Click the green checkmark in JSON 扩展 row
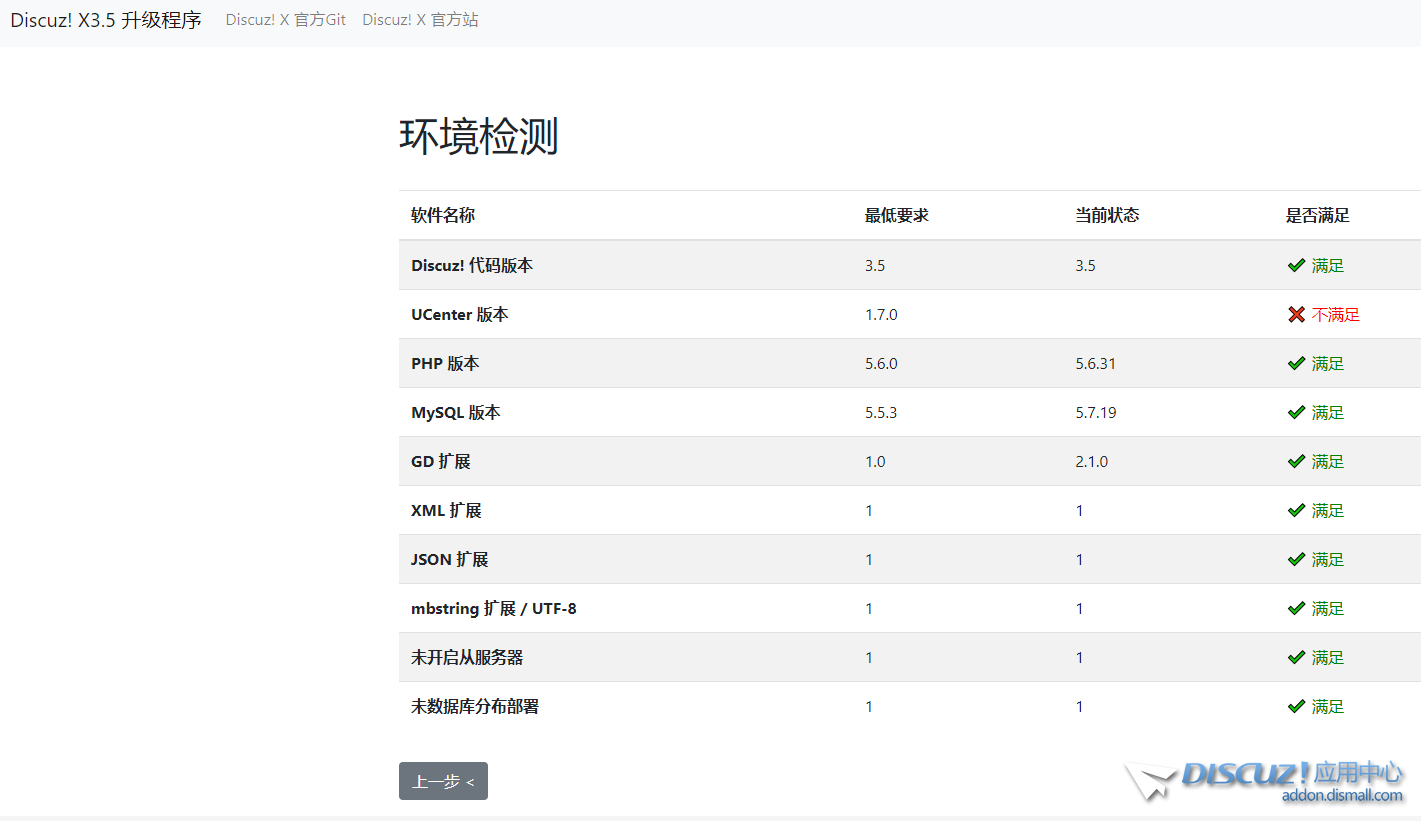1421x821 pixels. [x=1296, y=559]
